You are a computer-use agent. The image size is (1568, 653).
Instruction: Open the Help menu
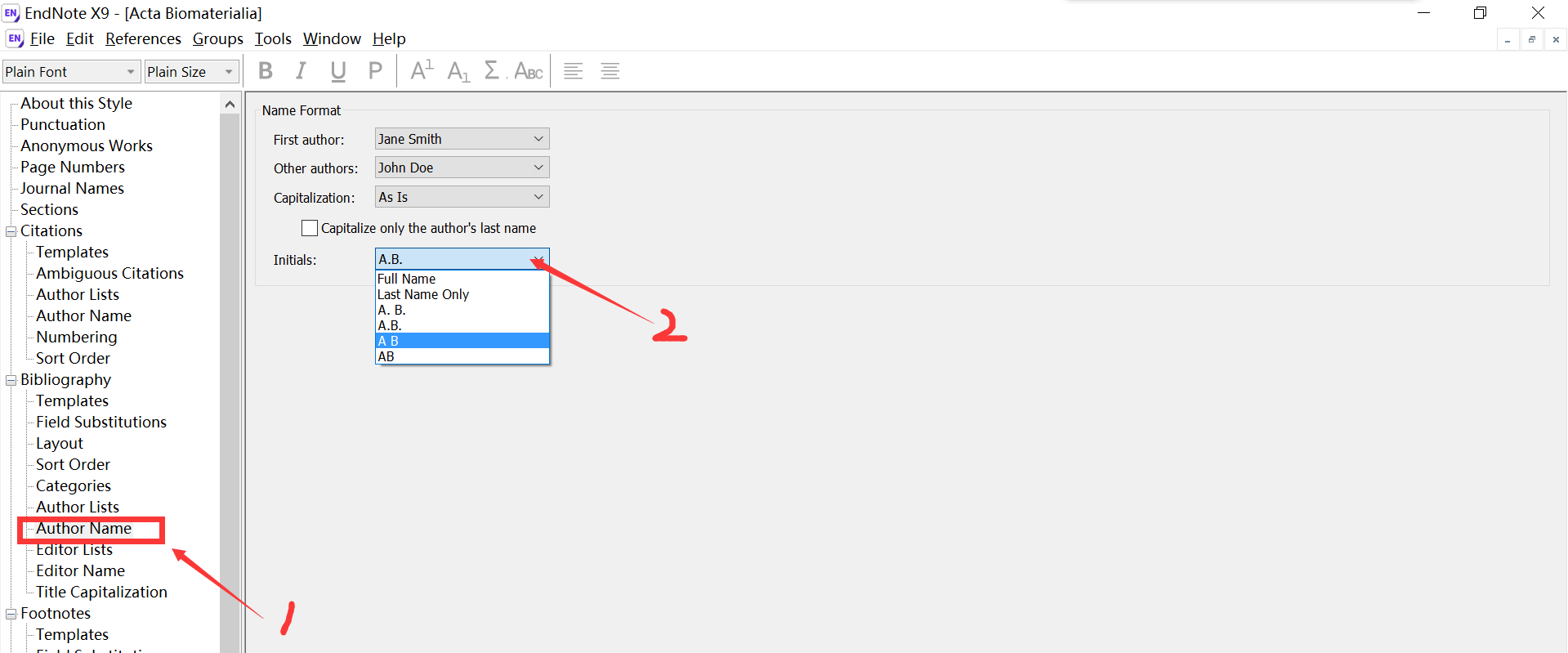click(x=389, y=38)
